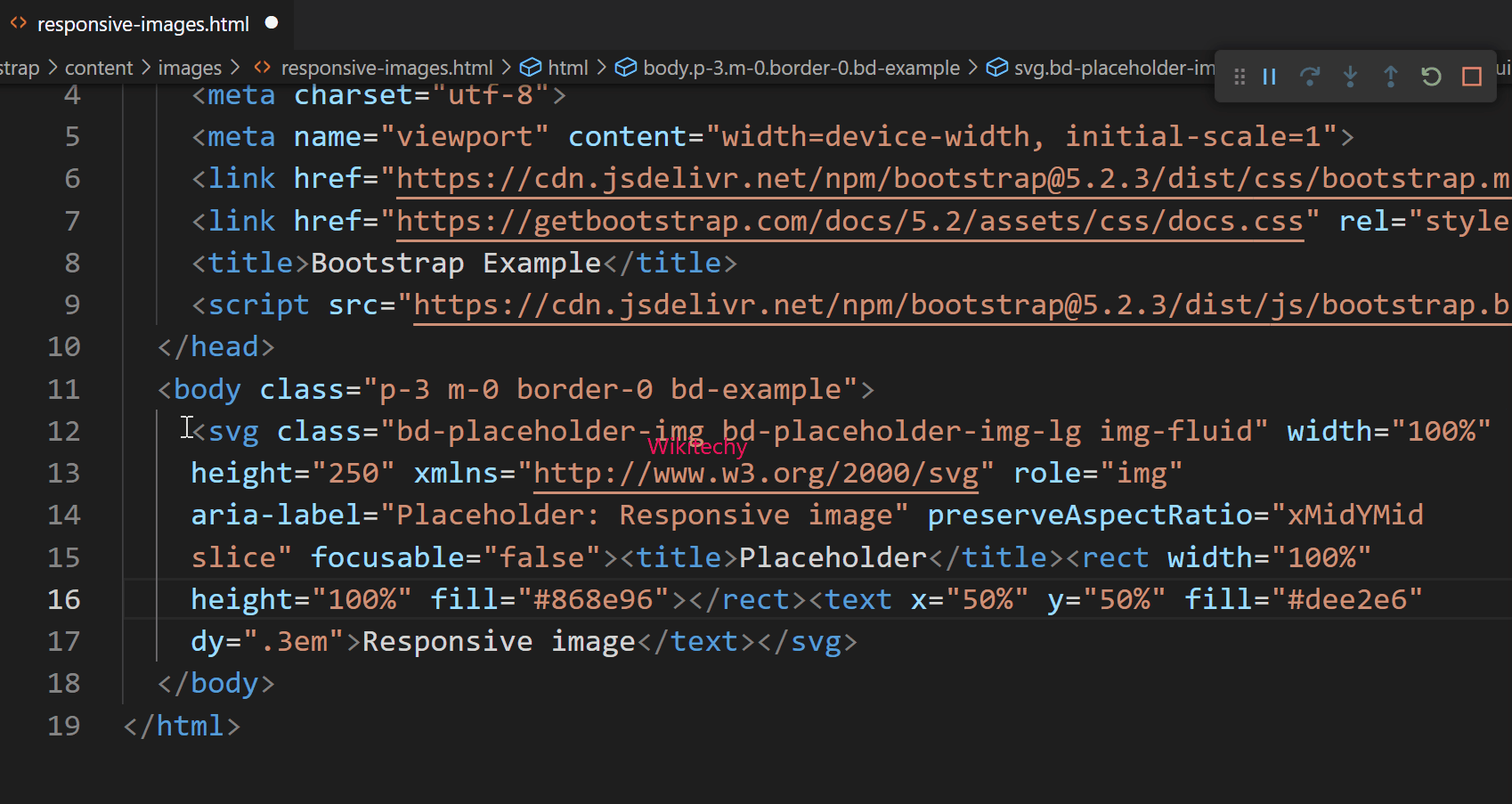Click the Step Over debug icon
The height and width of the screenshot is (804, 1512).
point(1310,77)
